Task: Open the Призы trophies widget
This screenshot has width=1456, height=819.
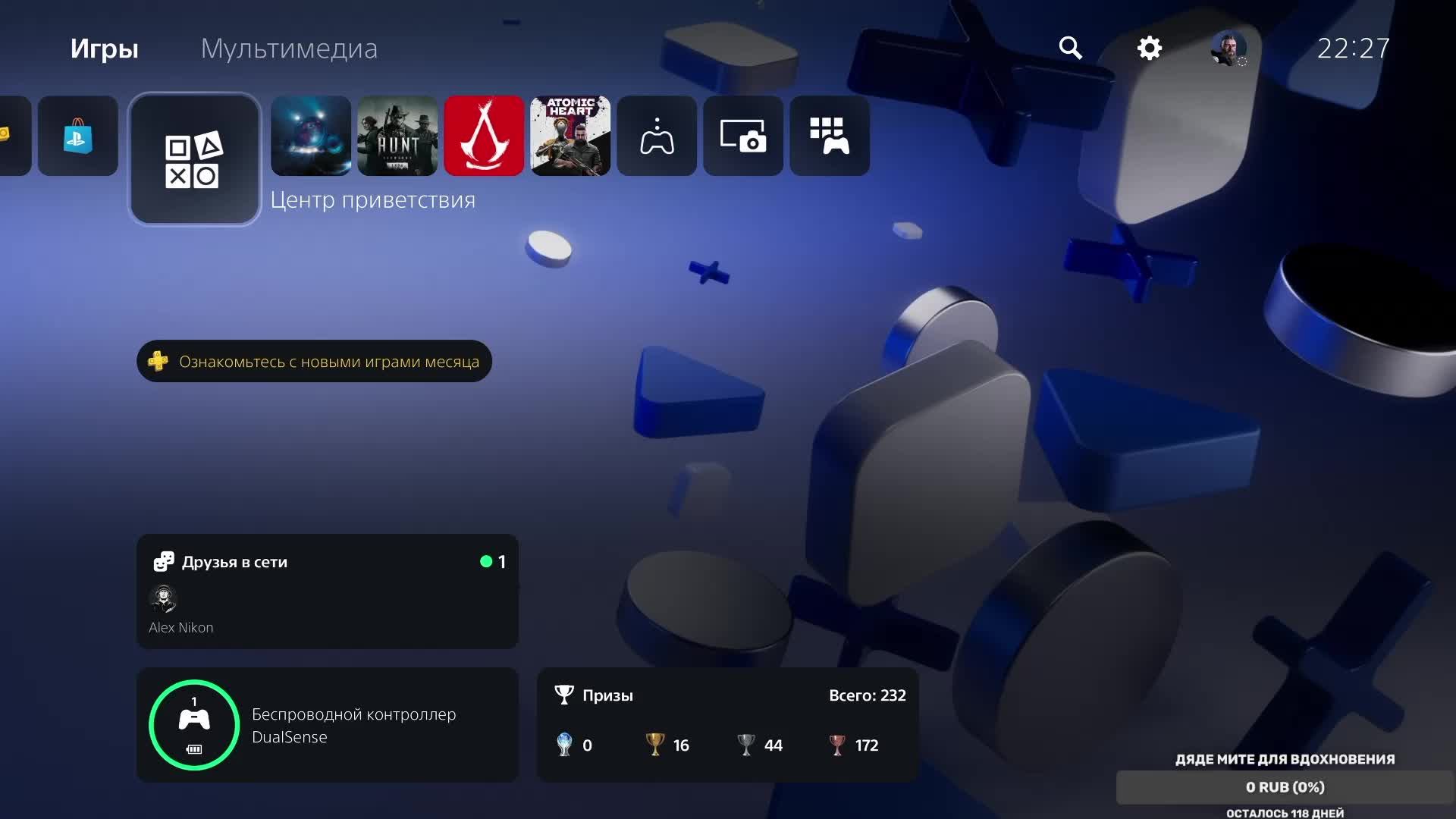Action: click(727, 725)
